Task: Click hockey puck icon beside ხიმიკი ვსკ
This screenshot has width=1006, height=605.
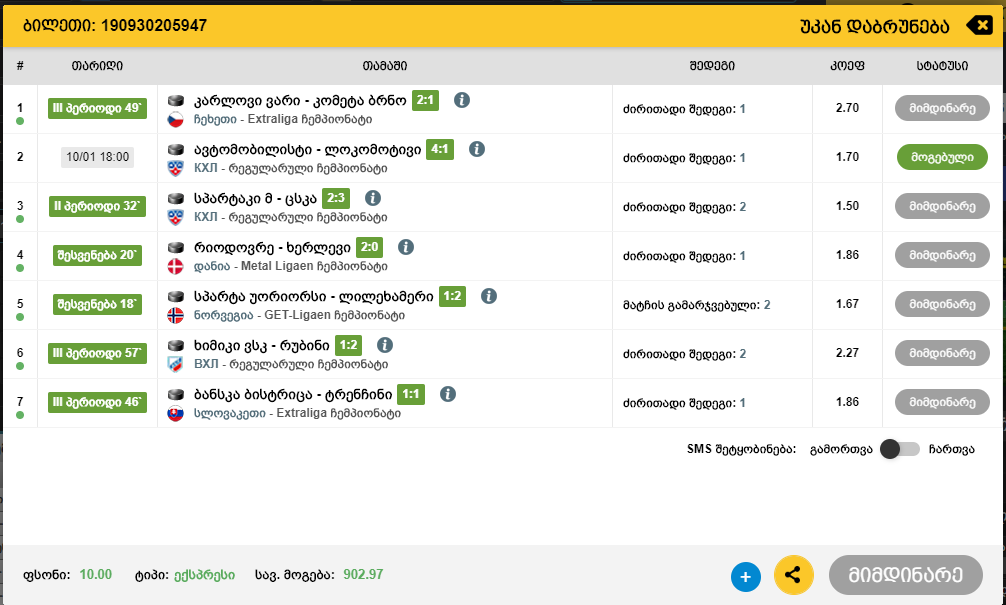Action: pyautogui.click(x=176, y=345)
